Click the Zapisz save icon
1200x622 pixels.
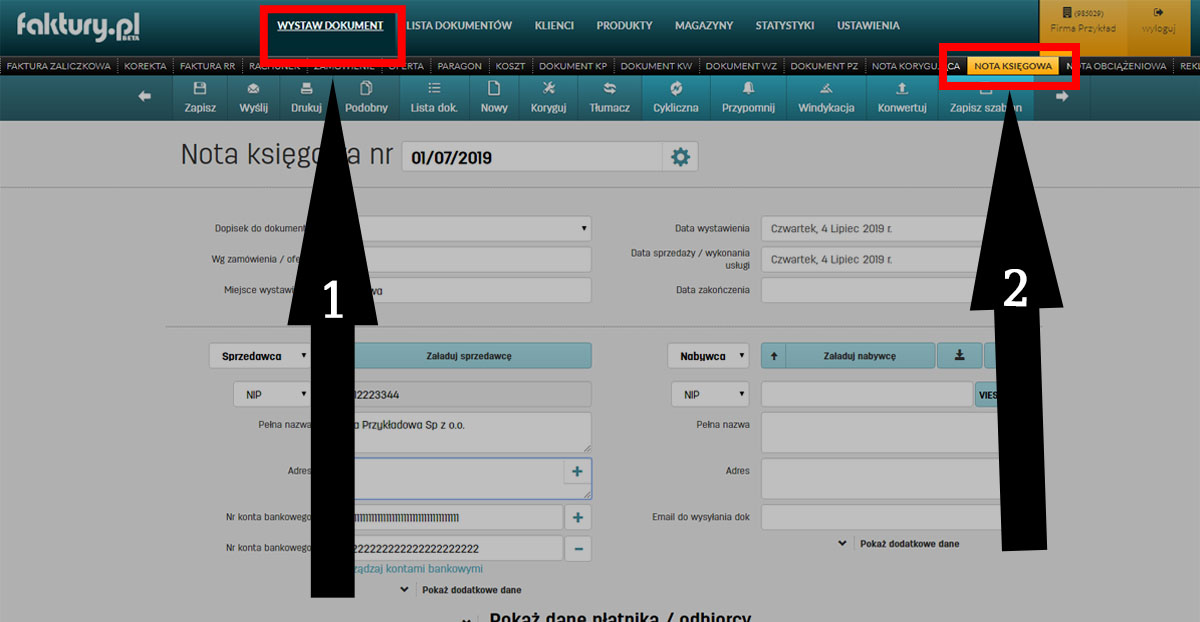coord(200,88)
